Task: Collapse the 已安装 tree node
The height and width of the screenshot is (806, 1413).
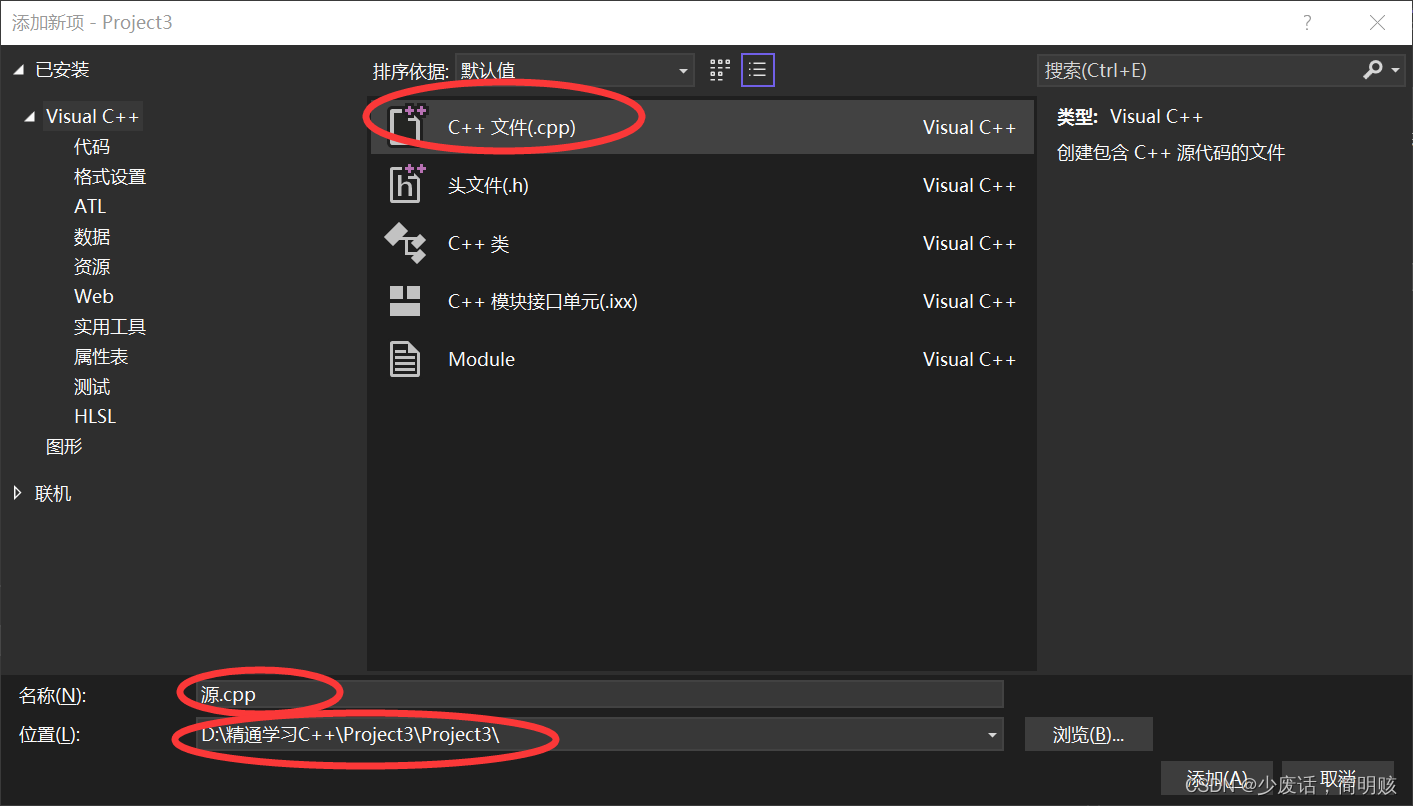Action: pos(20,70)
